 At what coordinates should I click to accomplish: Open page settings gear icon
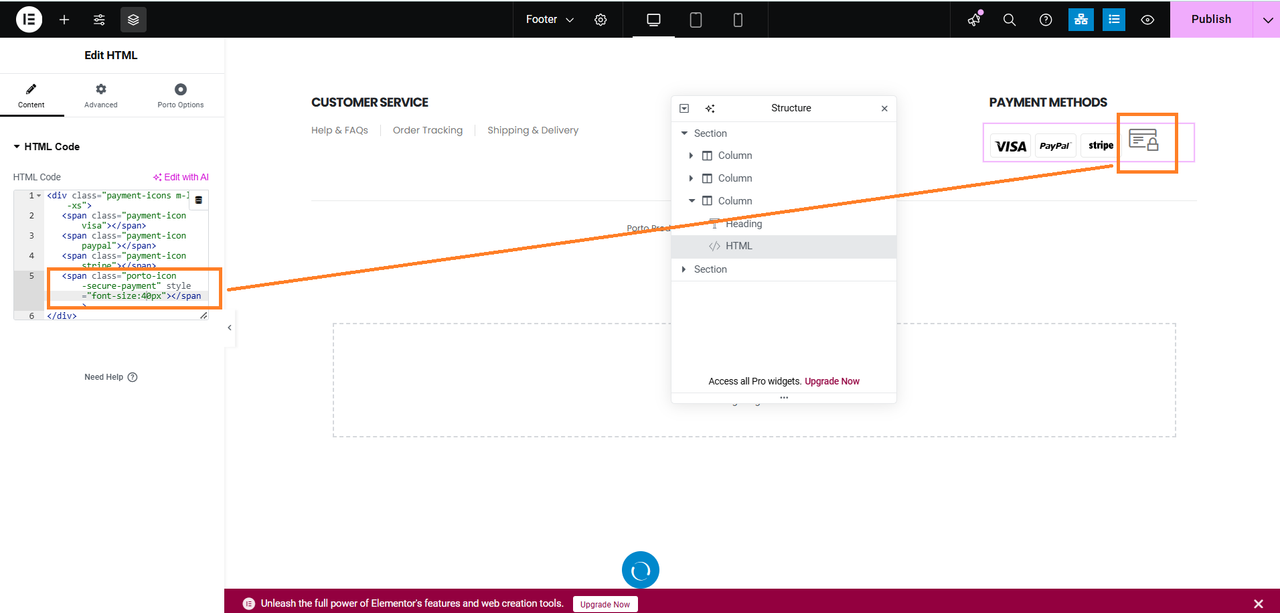point(601,19)
